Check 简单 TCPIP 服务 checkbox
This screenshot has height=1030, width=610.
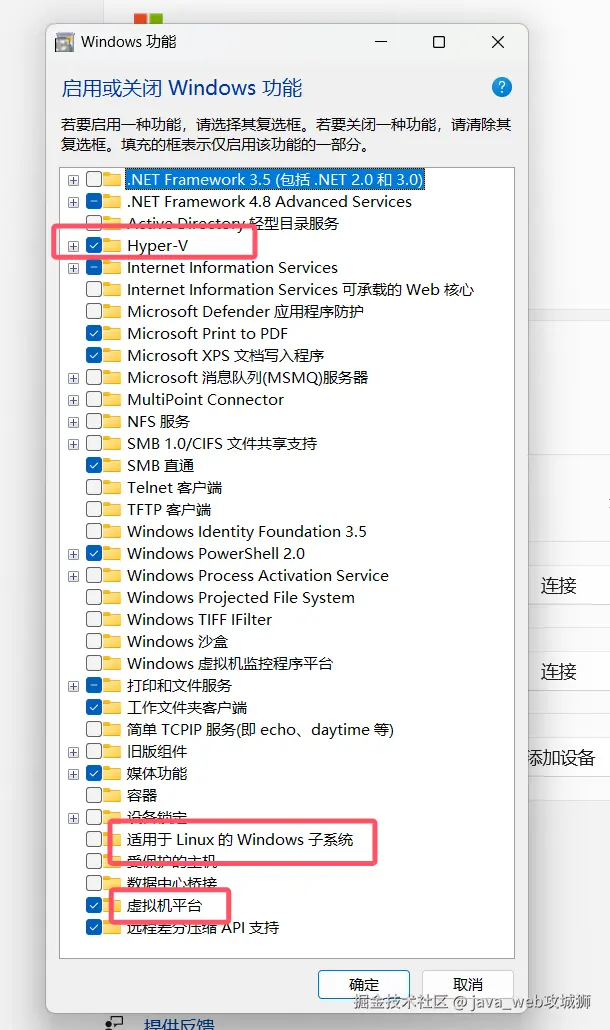tap(94, 729)
